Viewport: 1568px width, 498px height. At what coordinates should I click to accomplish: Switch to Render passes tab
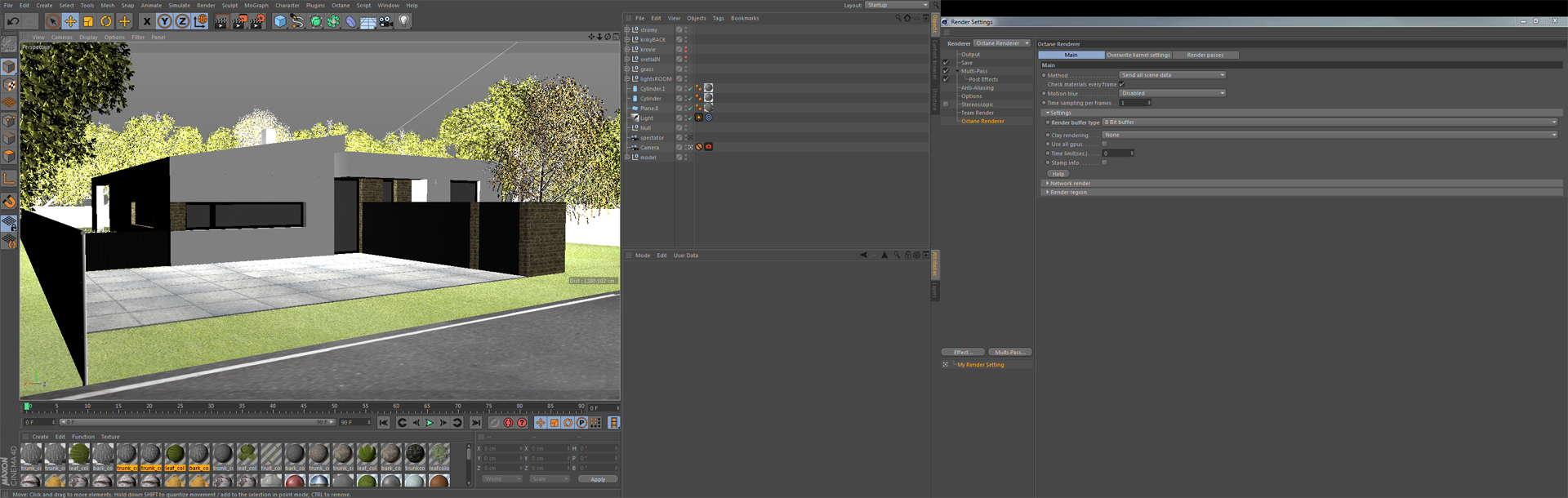1205,55
